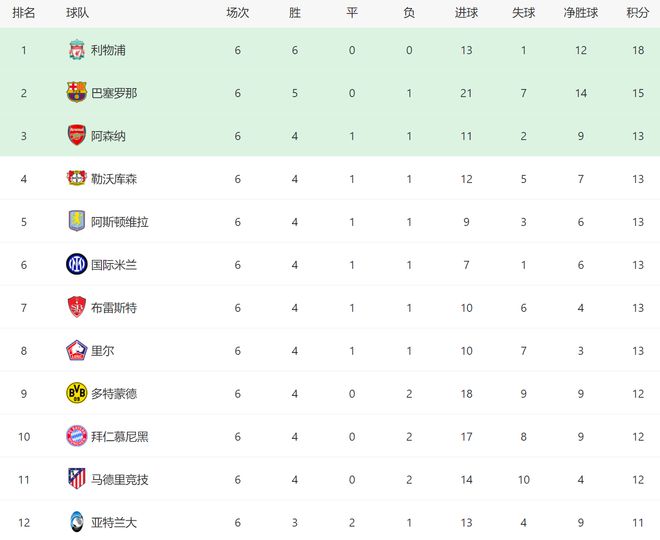This screenshot has height=540, width=660.
Task: Click the Lille club crest icon
Action: 77,350
